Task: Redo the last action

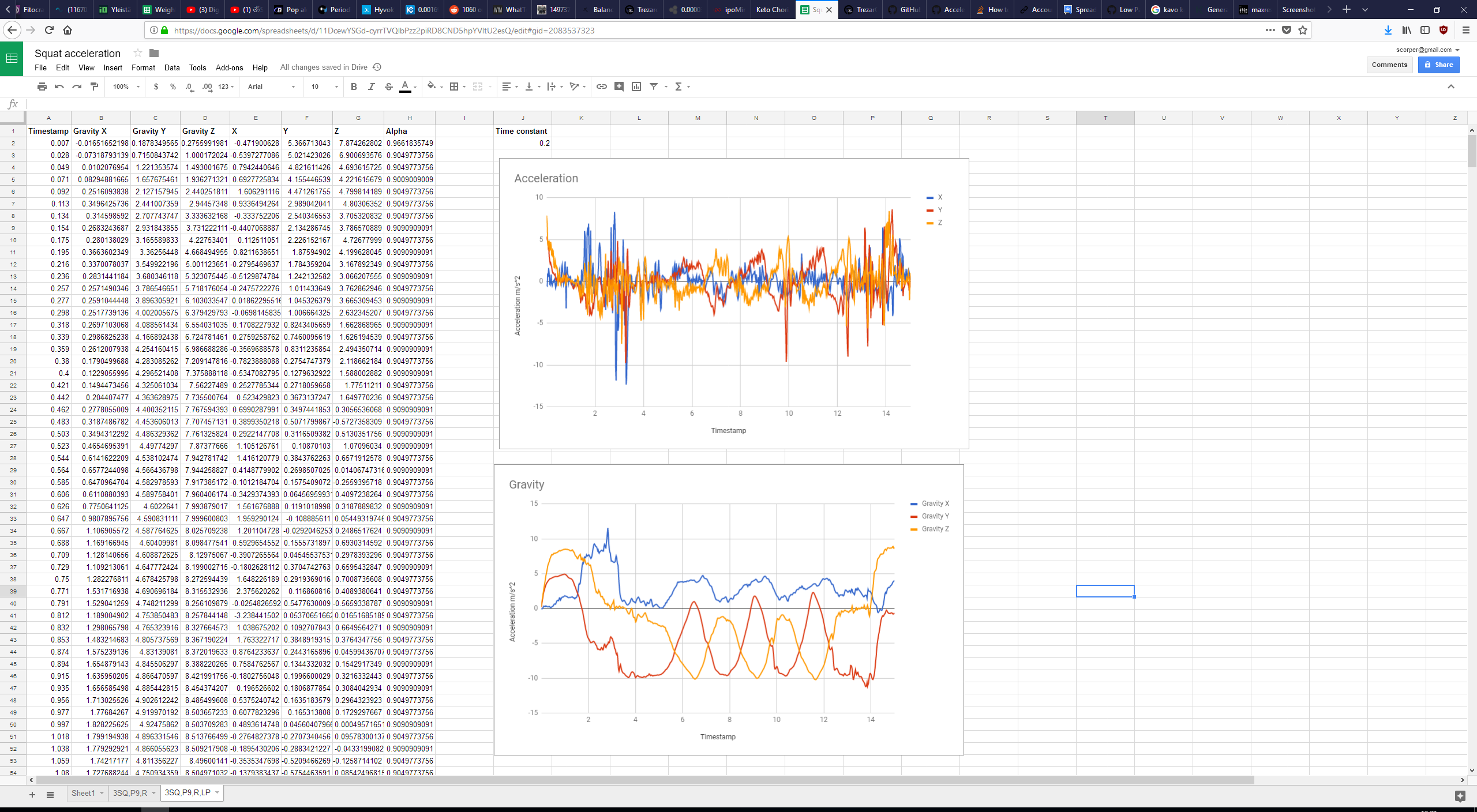Action: [x=77, y=87]
